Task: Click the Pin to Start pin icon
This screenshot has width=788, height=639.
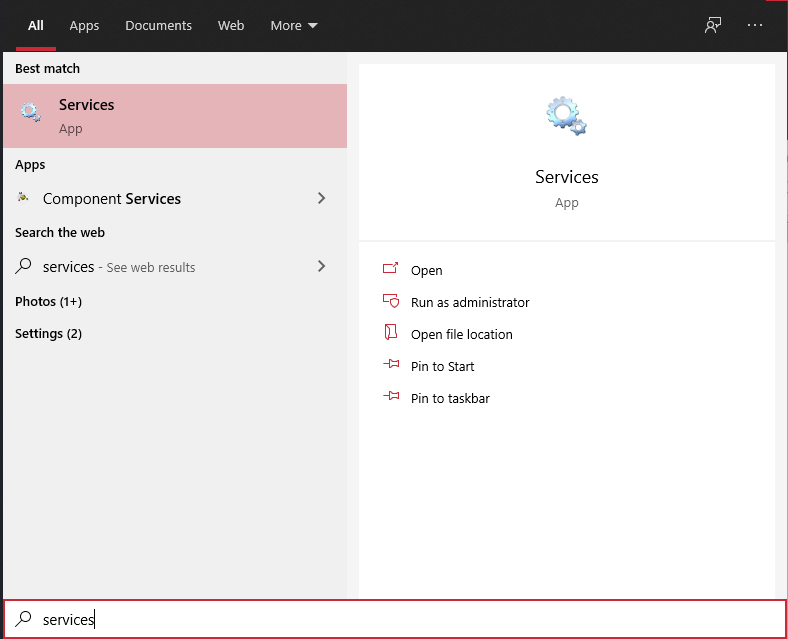Action: point(391,366)
